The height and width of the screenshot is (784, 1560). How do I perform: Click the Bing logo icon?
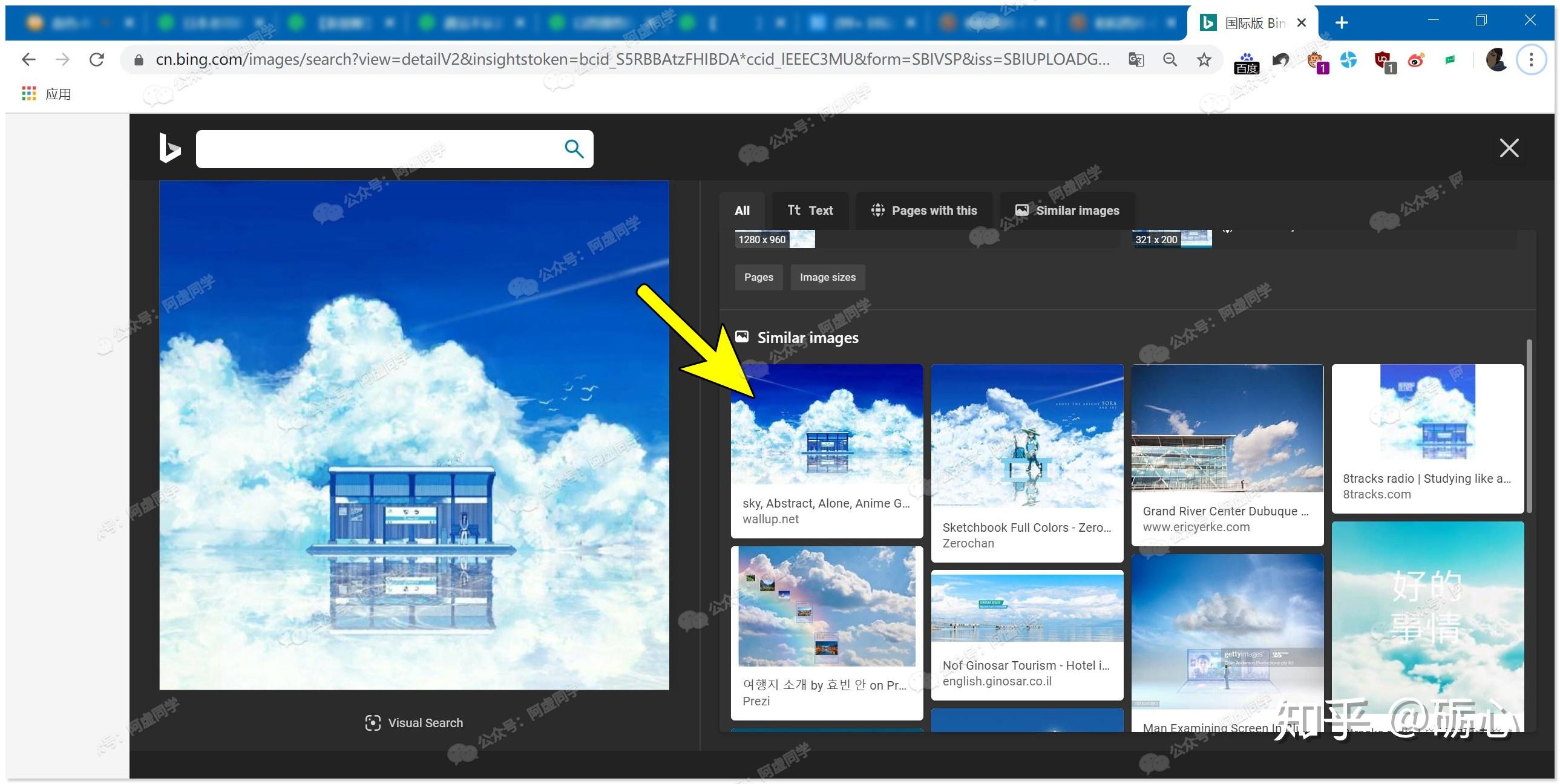click(169, 148)
